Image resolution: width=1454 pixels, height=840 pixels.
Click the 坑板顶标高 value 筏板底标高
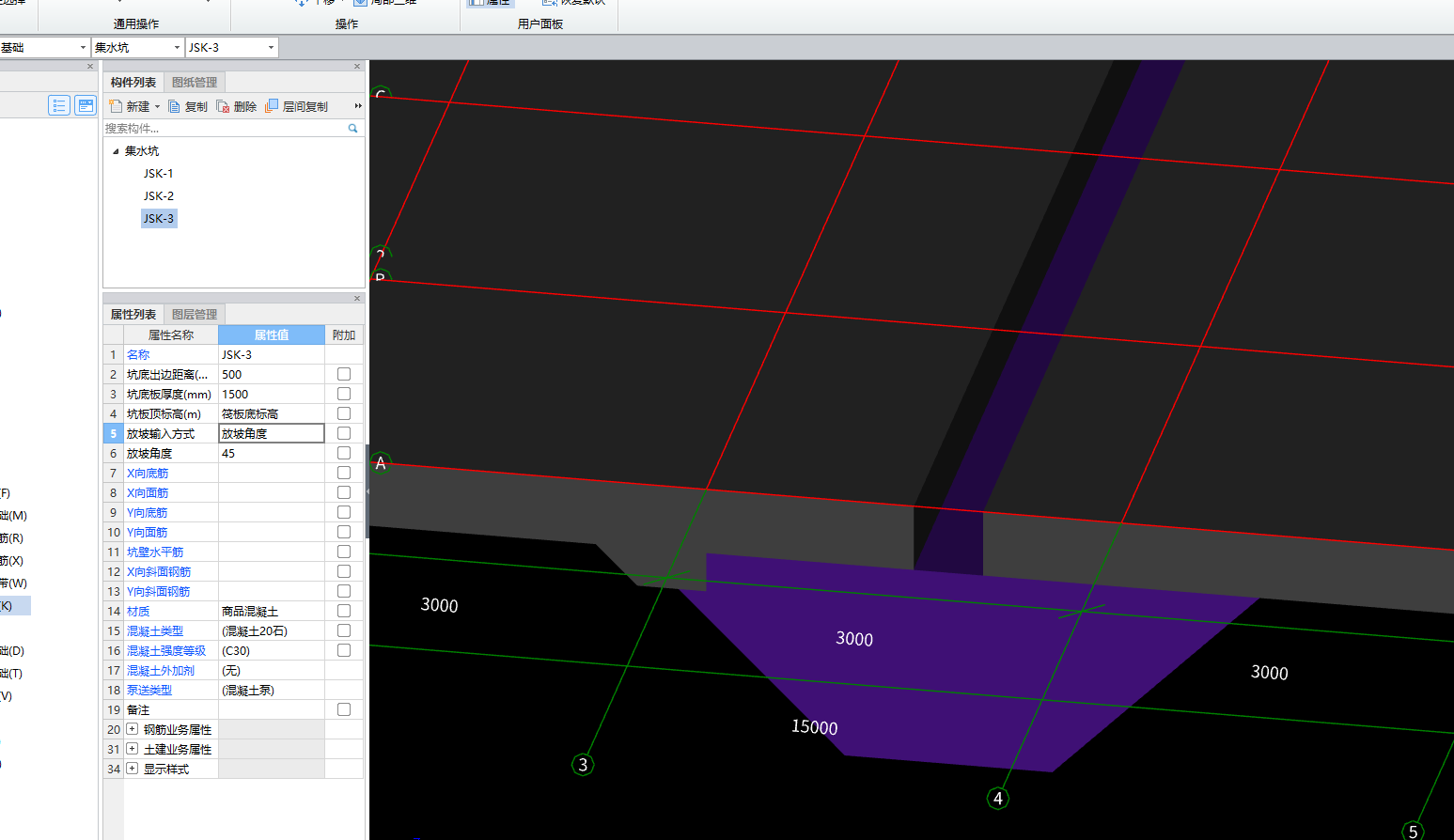[x=272, y=413]
